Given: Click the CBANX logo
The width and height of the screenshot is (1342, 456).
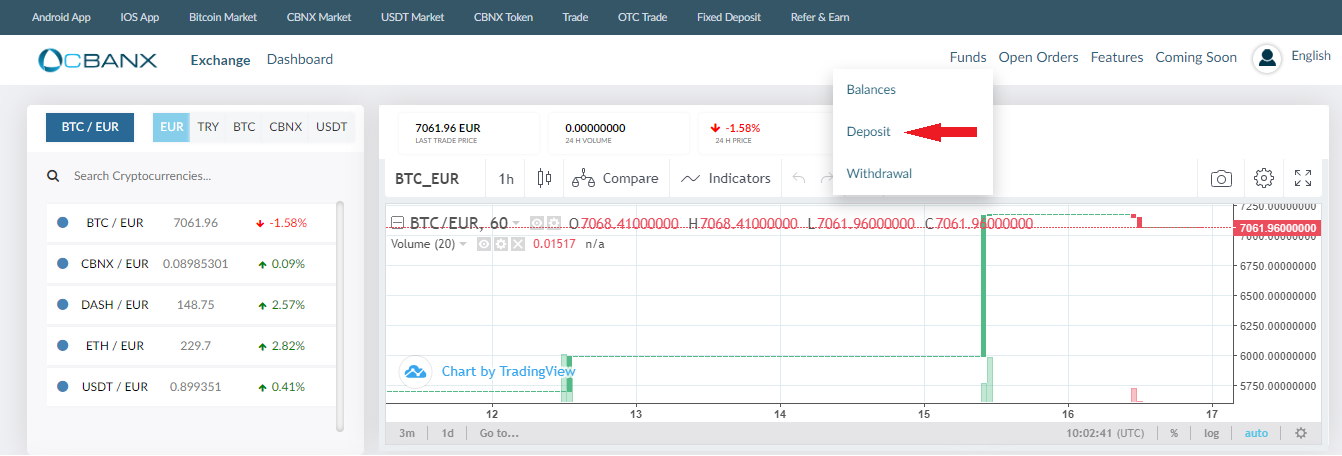Looking at the screenshot, I should (97, 60).
